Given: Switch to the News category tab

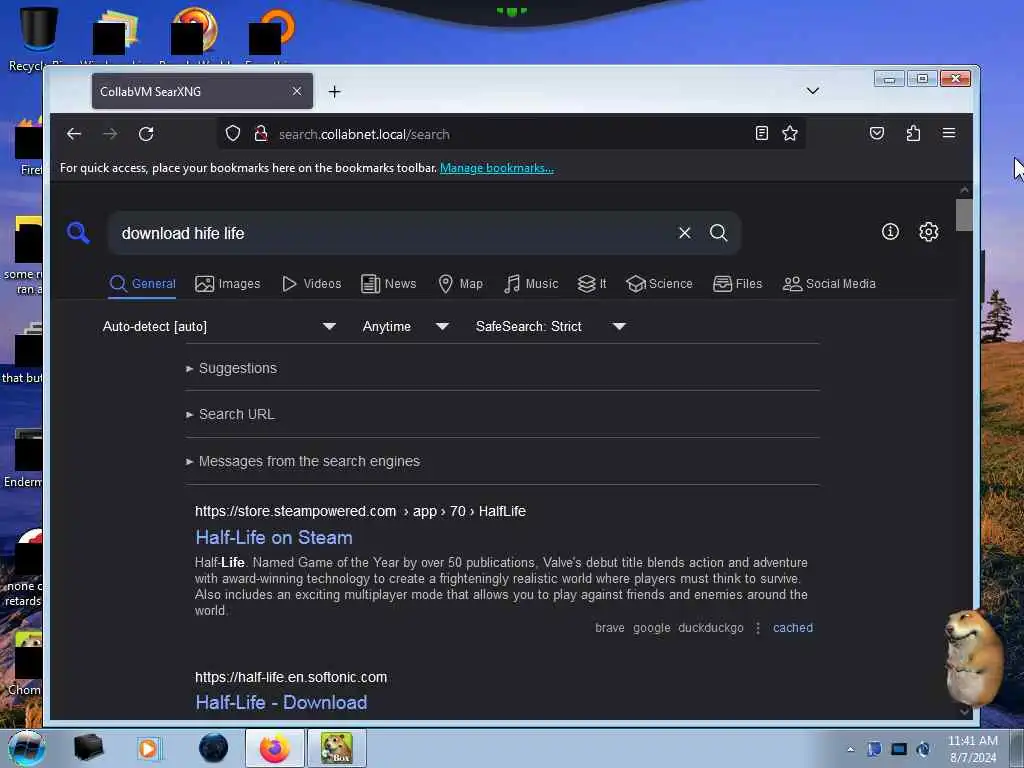Looking at the screenshot, I should [x=389, y=284].
